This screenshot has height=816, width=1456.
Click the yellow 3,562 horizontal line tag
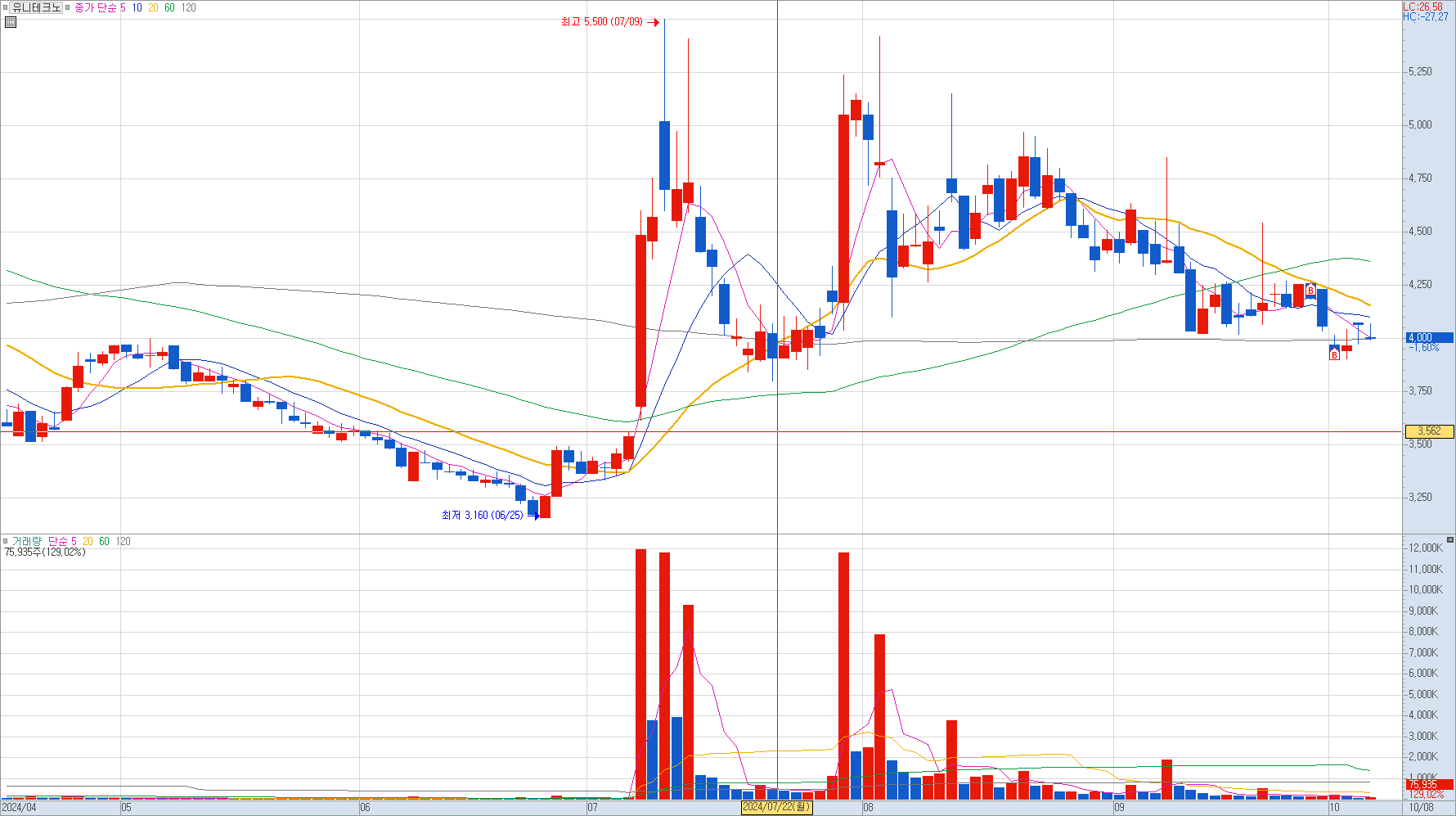(x=1429, y=431)
